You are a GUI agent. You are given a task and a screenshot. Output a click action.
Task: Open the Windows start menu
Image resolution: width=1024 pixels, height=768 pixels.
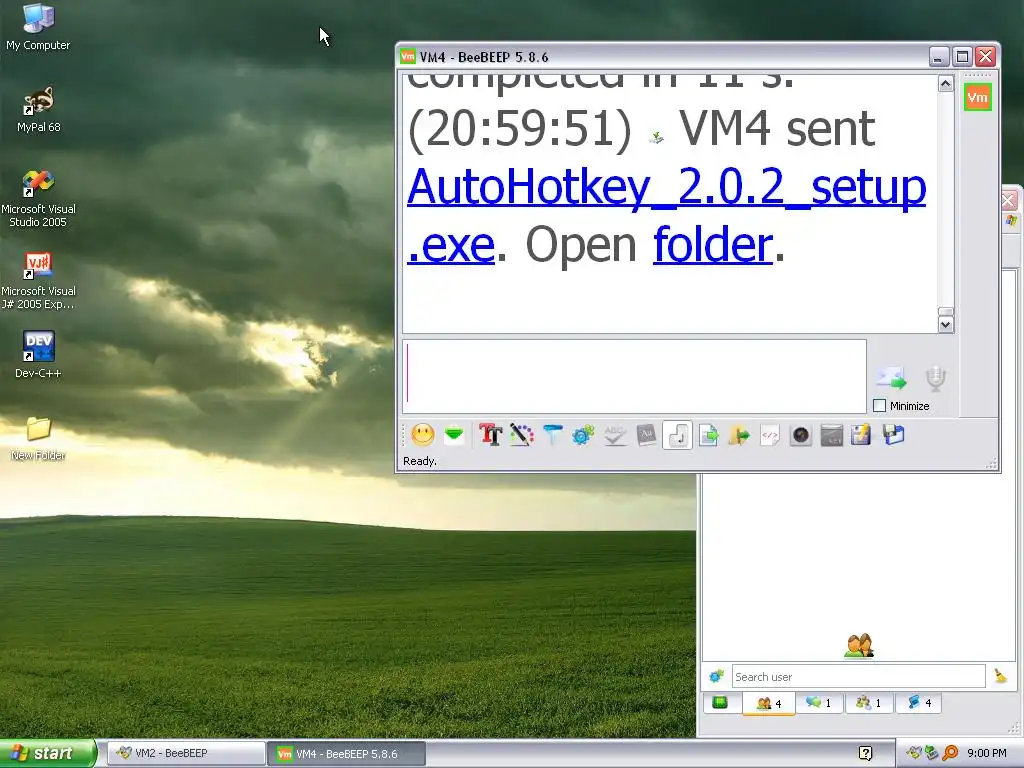(48, 754)
